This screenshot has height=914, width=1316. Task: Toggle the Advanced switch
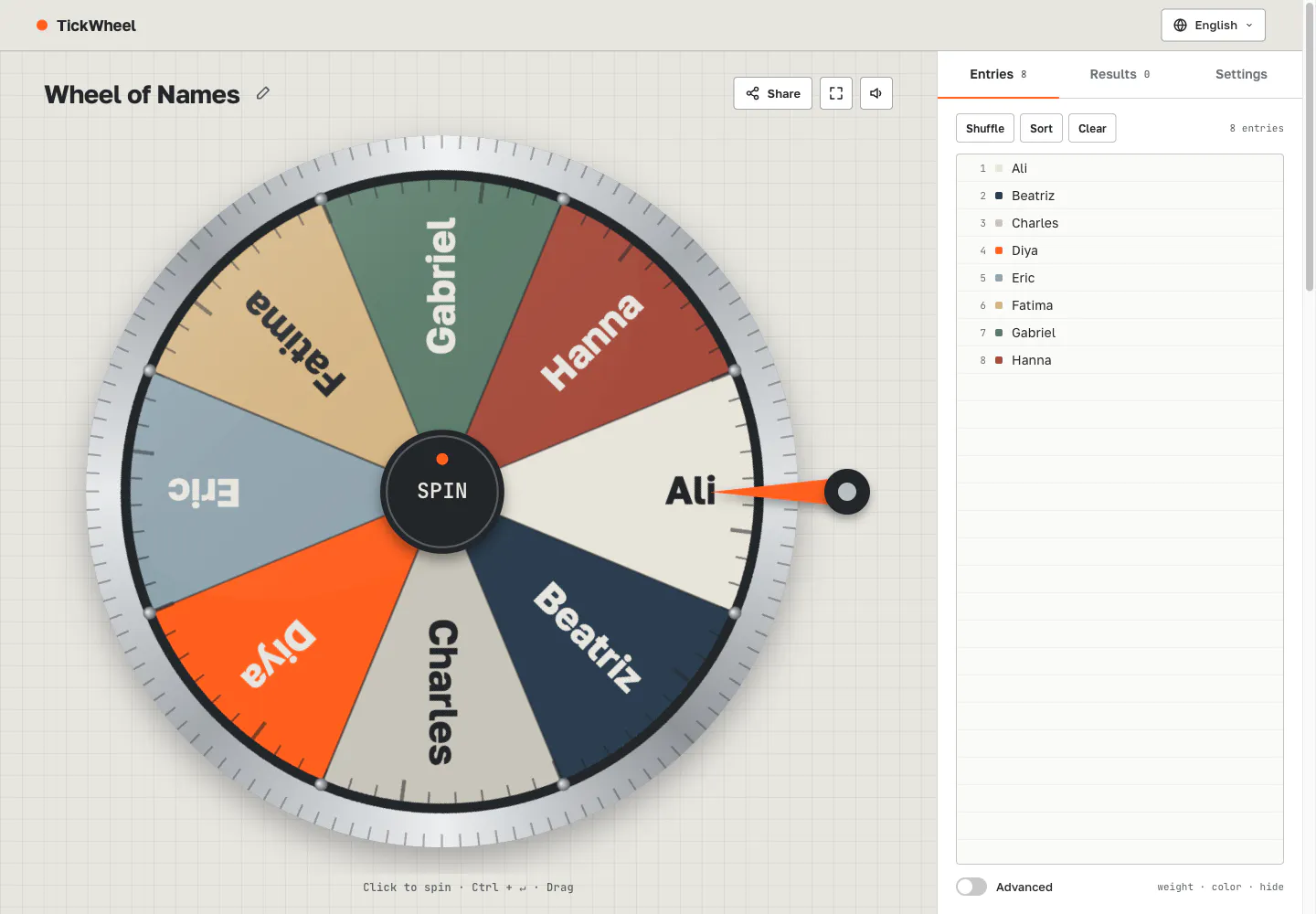971,887
